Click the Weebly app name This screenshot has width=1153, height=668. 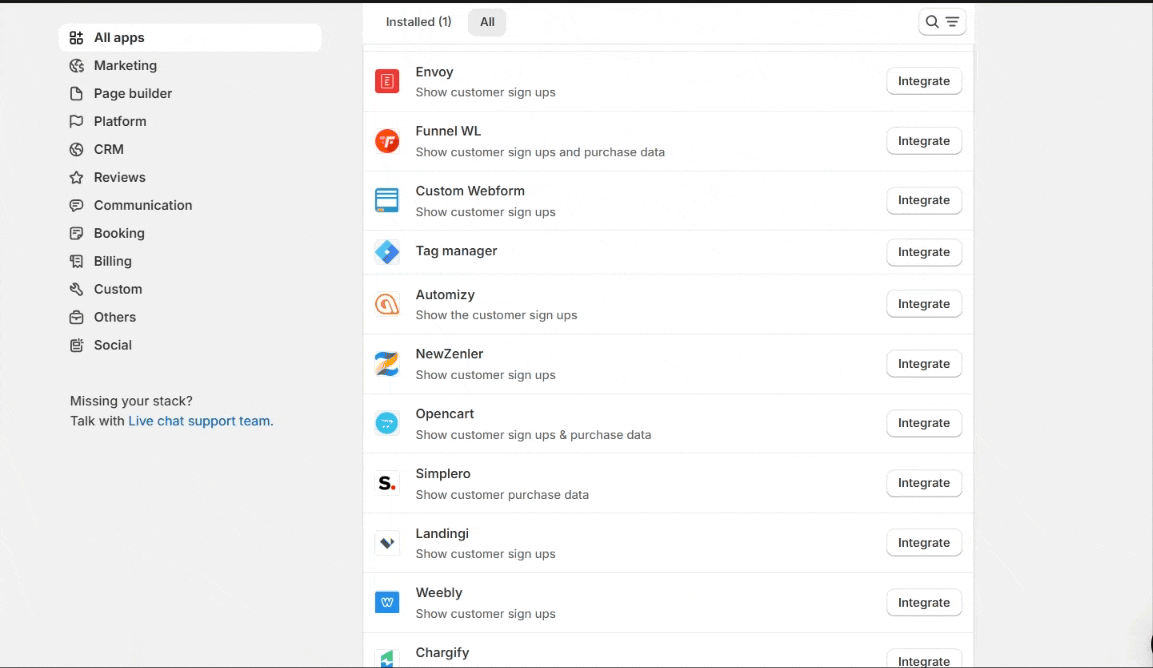pos(439,593)
